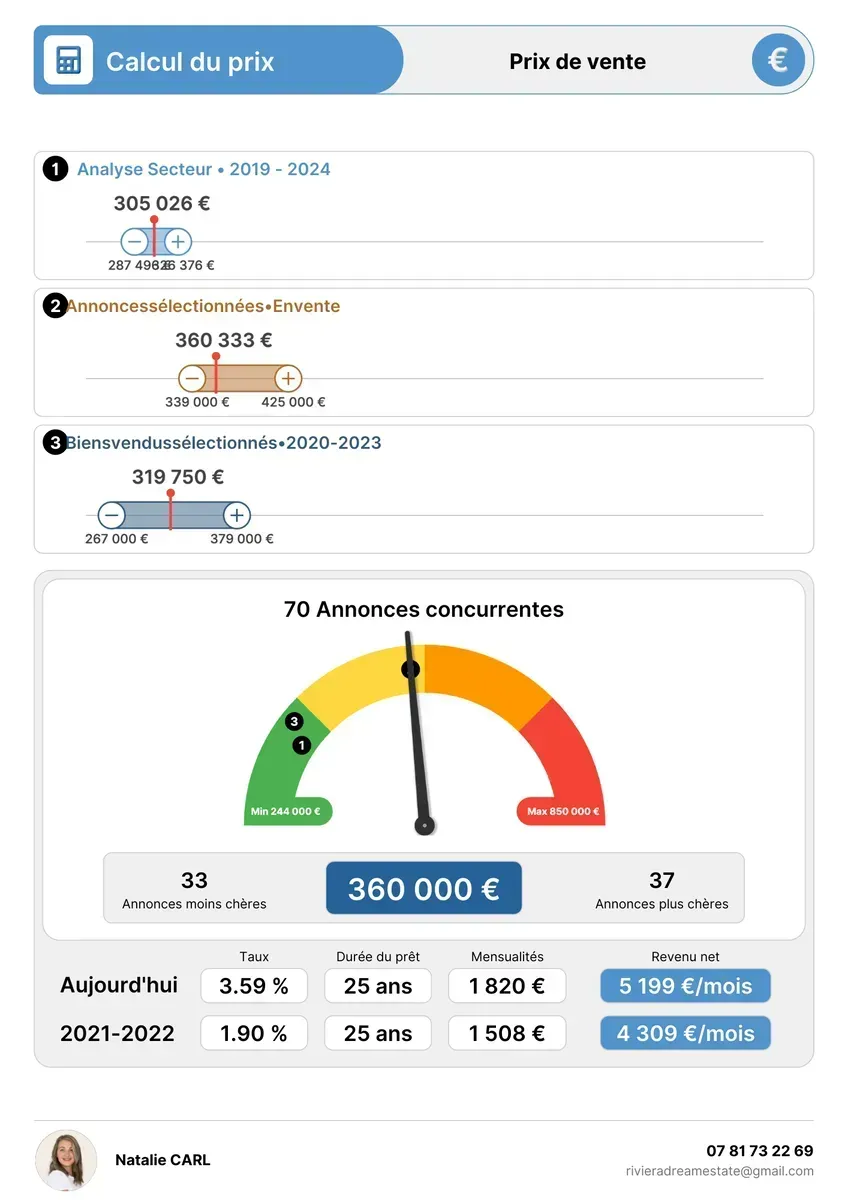This screenshot has height=1200, width=848.
Task: Click the euro icon beside Prix de vente
Action: click(x=777, y=60)
